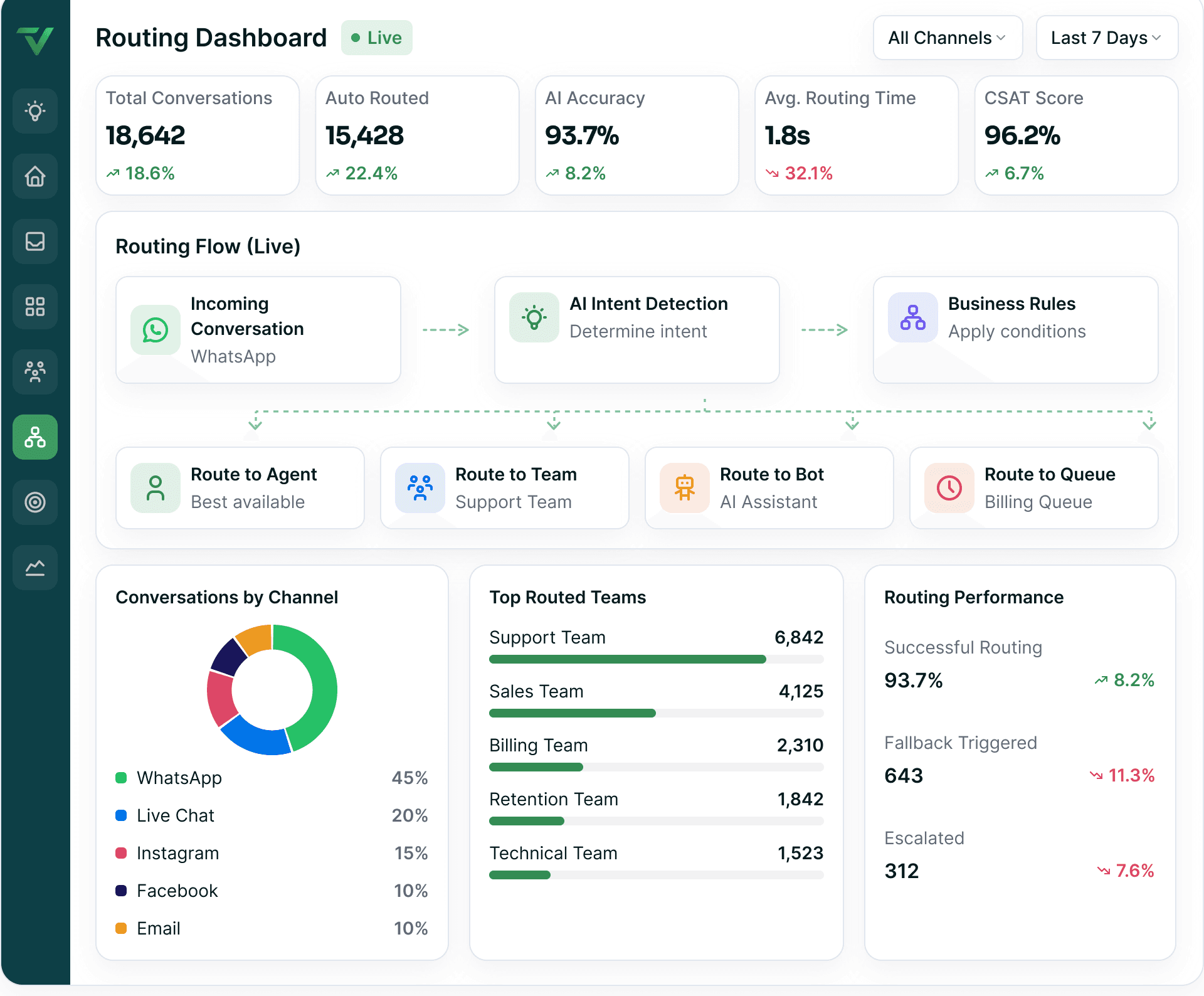Open the Auto Routed stat card
1204x996 pixels.
417,135
